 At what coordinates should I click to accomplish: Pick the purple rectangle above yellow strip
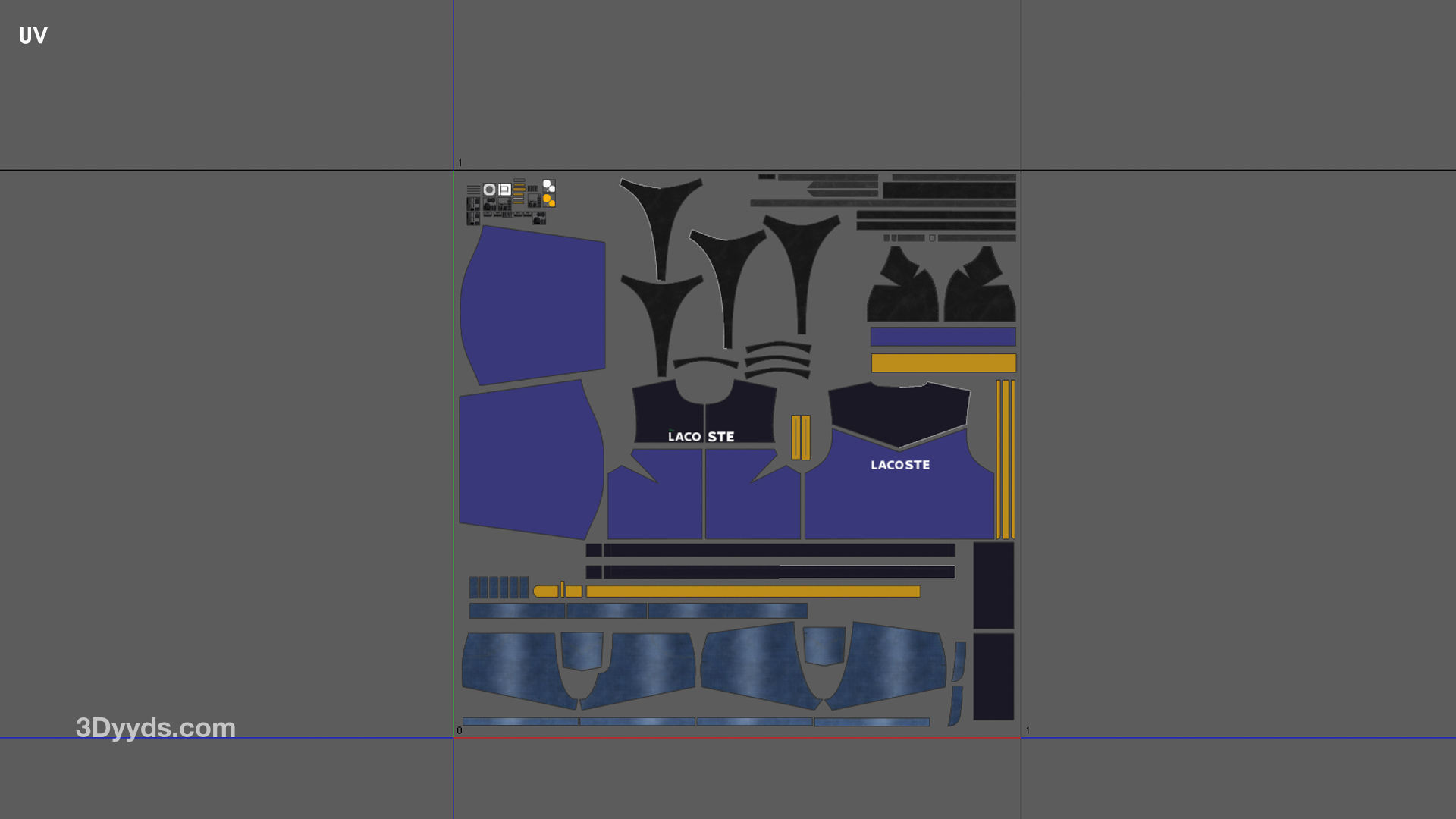(x=943, y=336)
